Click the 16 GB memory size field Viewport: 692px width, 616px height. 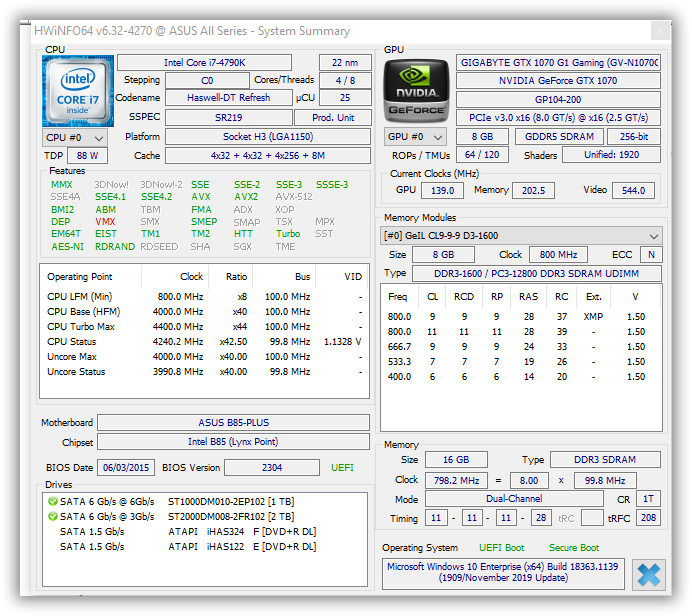point(456,460)
